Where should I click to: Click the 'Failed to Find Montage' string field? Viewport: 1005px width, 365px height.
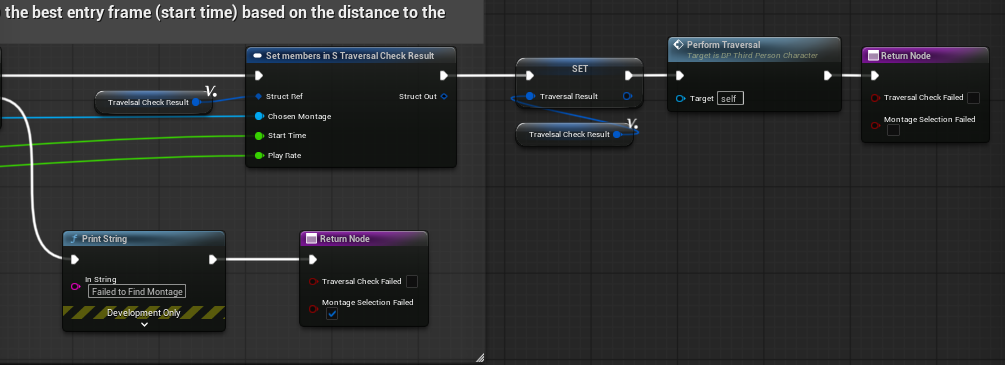(x=137, y=291)
